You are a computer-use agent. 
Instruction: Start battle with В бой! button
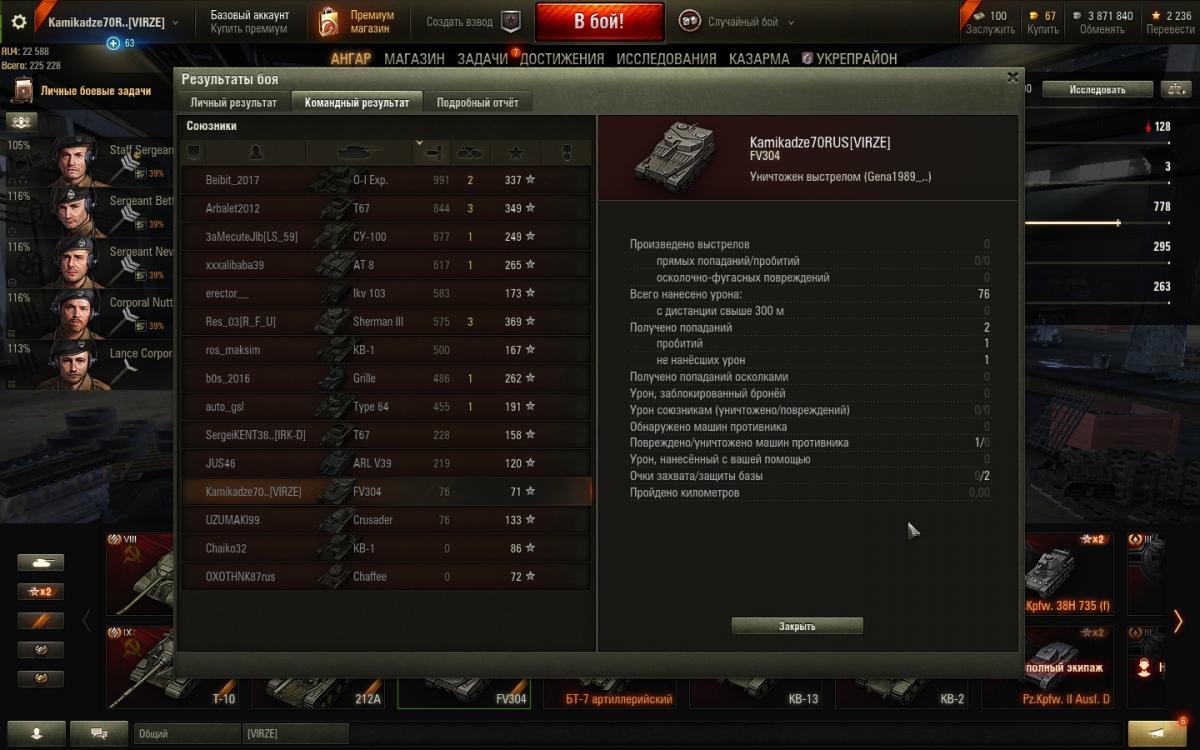[599, 22]
